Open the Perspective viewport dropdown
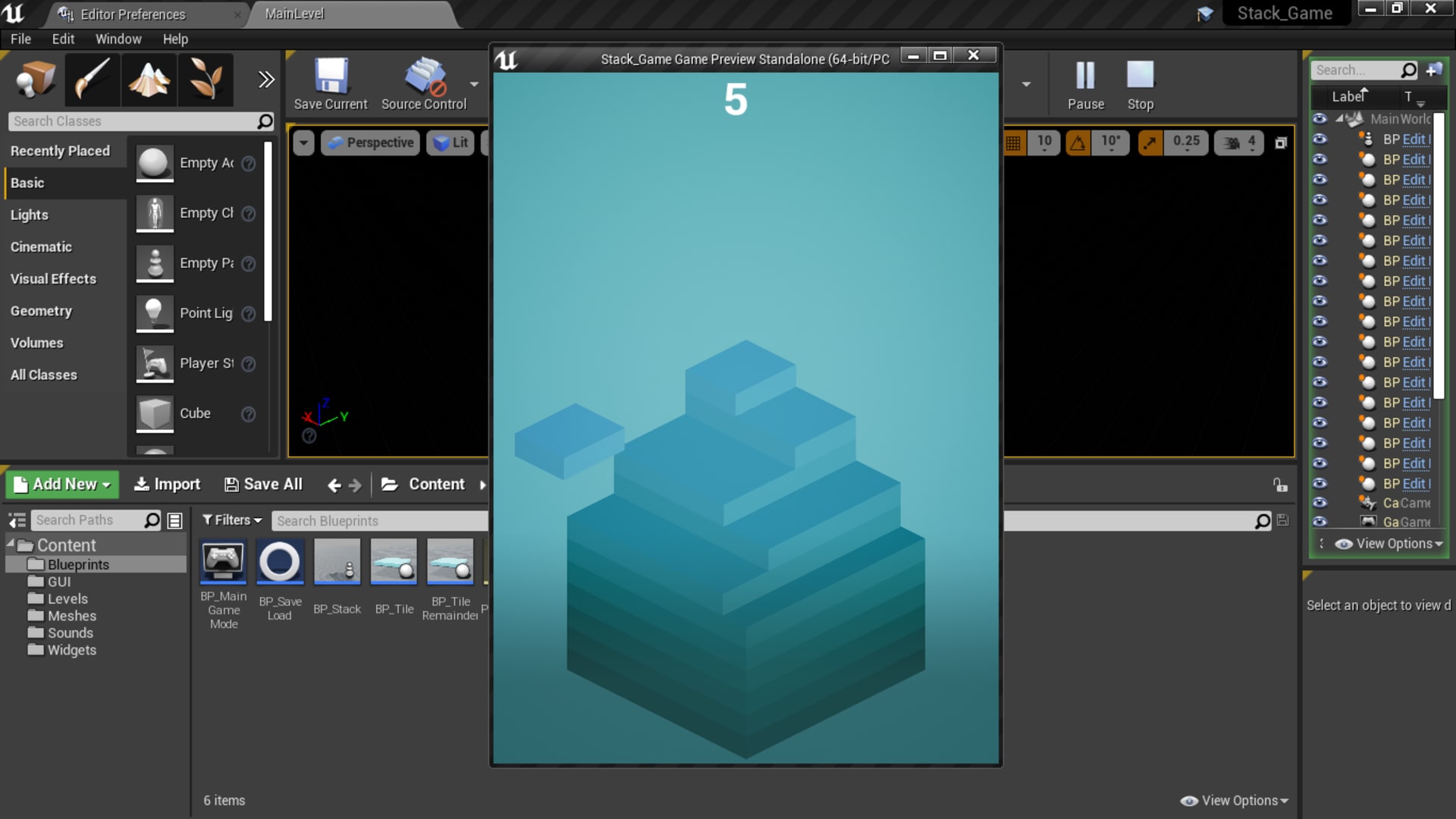Screen dimensions: 1456x819 pos(369,143)
